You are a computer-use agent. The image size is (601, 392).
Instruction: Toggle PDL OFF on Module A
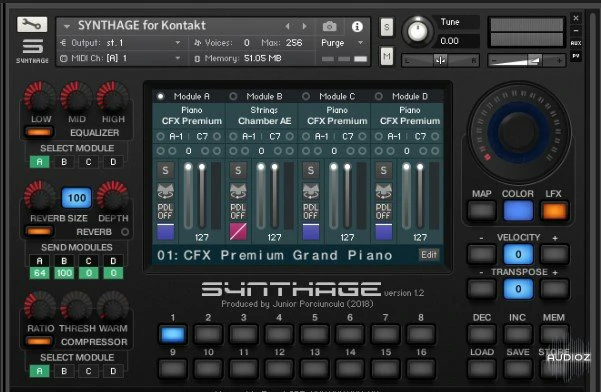(x=165, y=211)
